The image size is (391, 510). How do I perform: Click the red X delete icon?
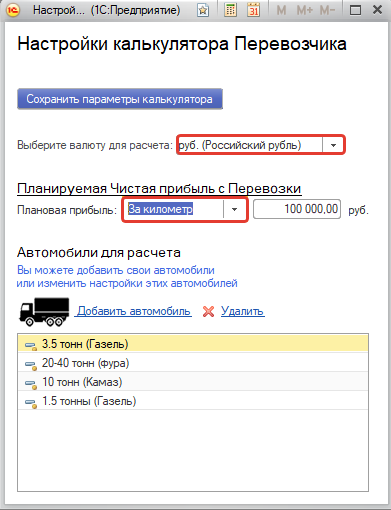point(208,311)
